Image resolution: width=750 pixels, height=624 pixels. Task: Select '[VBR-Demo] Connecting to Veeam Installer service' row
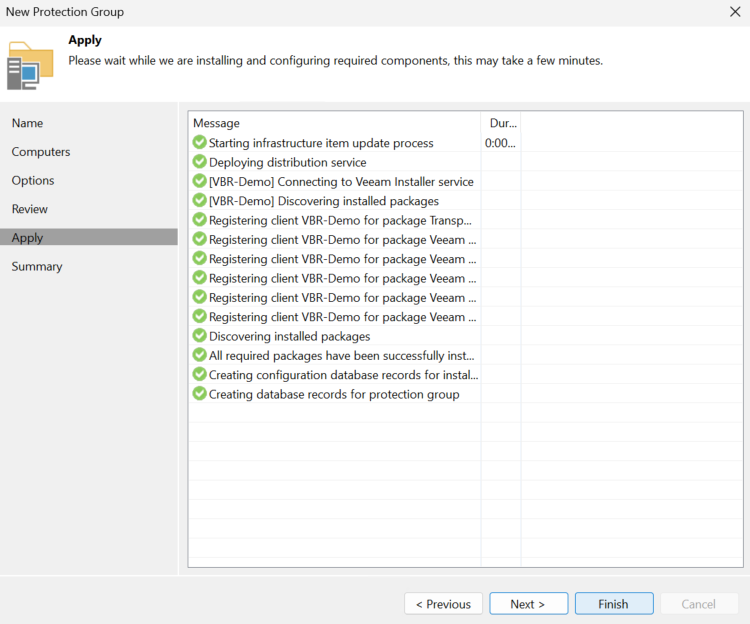(341, 182)
